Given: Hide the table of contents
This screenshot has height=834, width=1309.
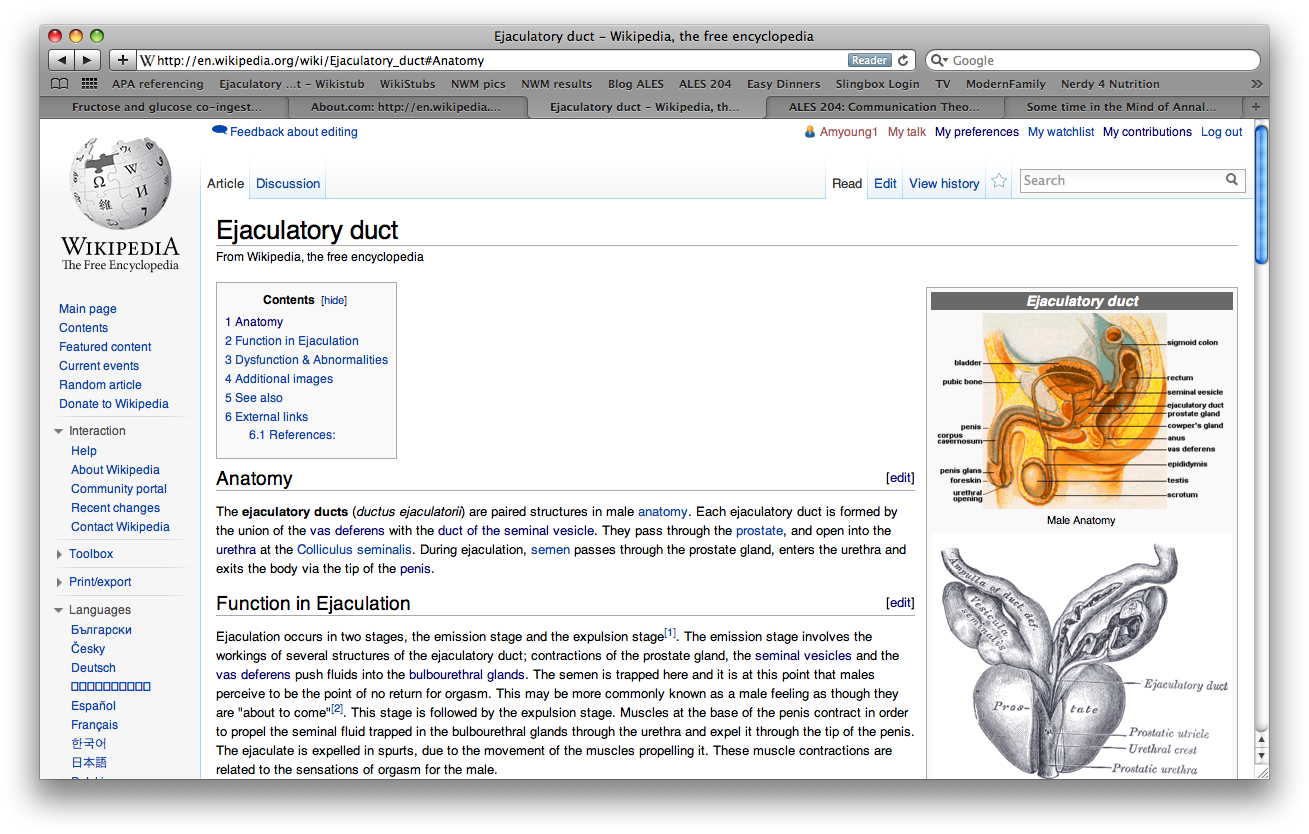Looking at the screenshot, I should 334,300.
